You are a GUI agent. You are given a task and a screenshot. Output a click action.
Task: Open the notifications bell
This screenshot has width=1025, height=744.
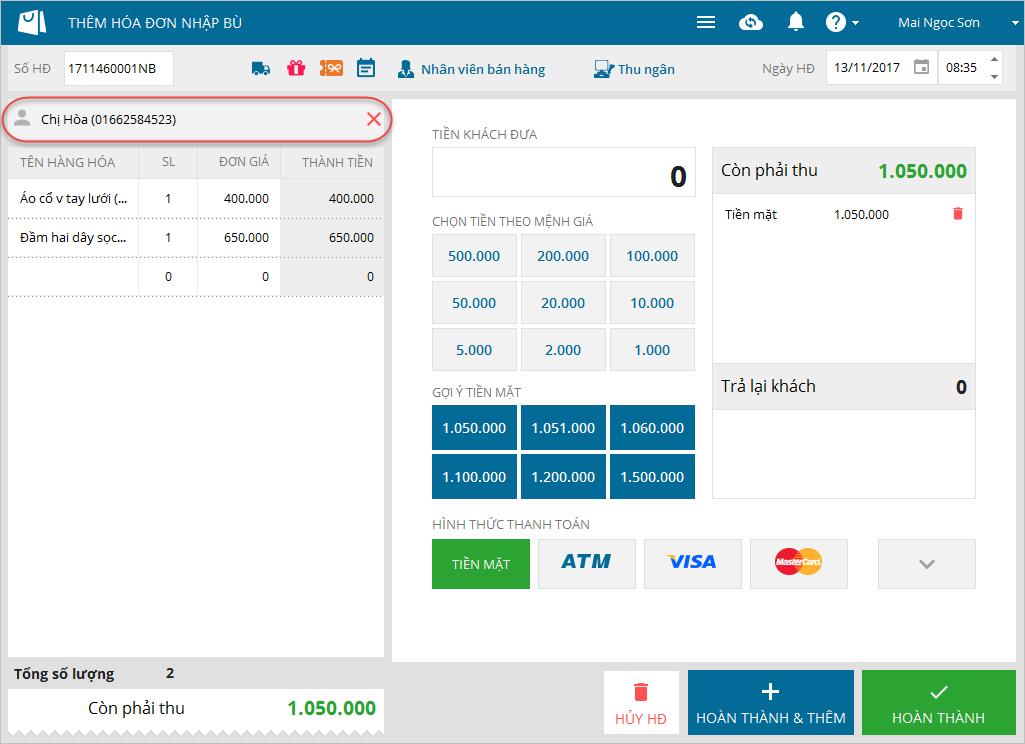(x=795, y=22)
